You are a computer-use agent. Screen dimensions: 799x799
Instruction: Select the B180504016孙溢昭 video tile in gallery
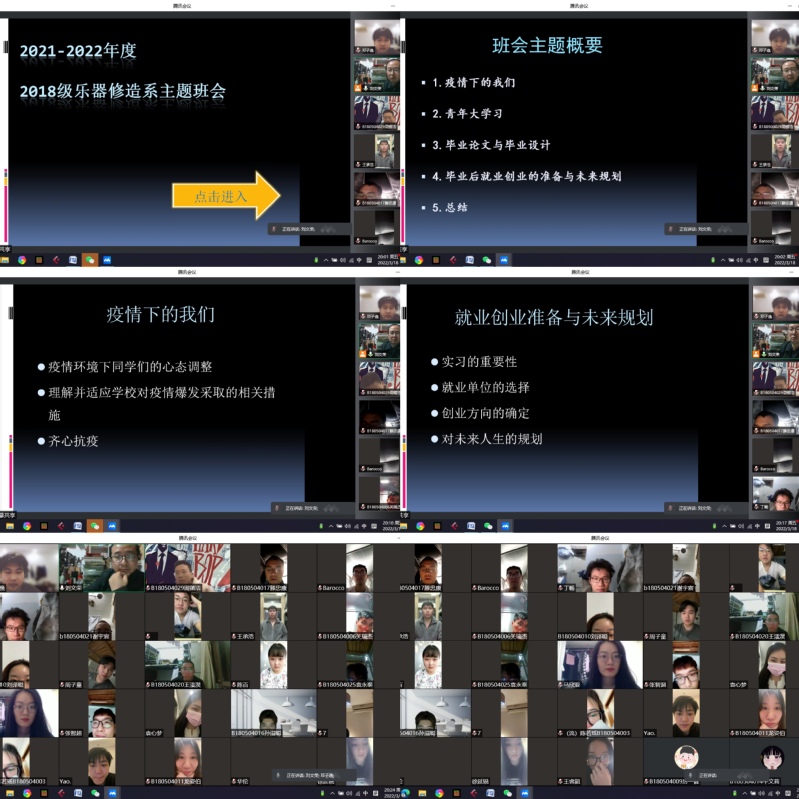point(274,714)
